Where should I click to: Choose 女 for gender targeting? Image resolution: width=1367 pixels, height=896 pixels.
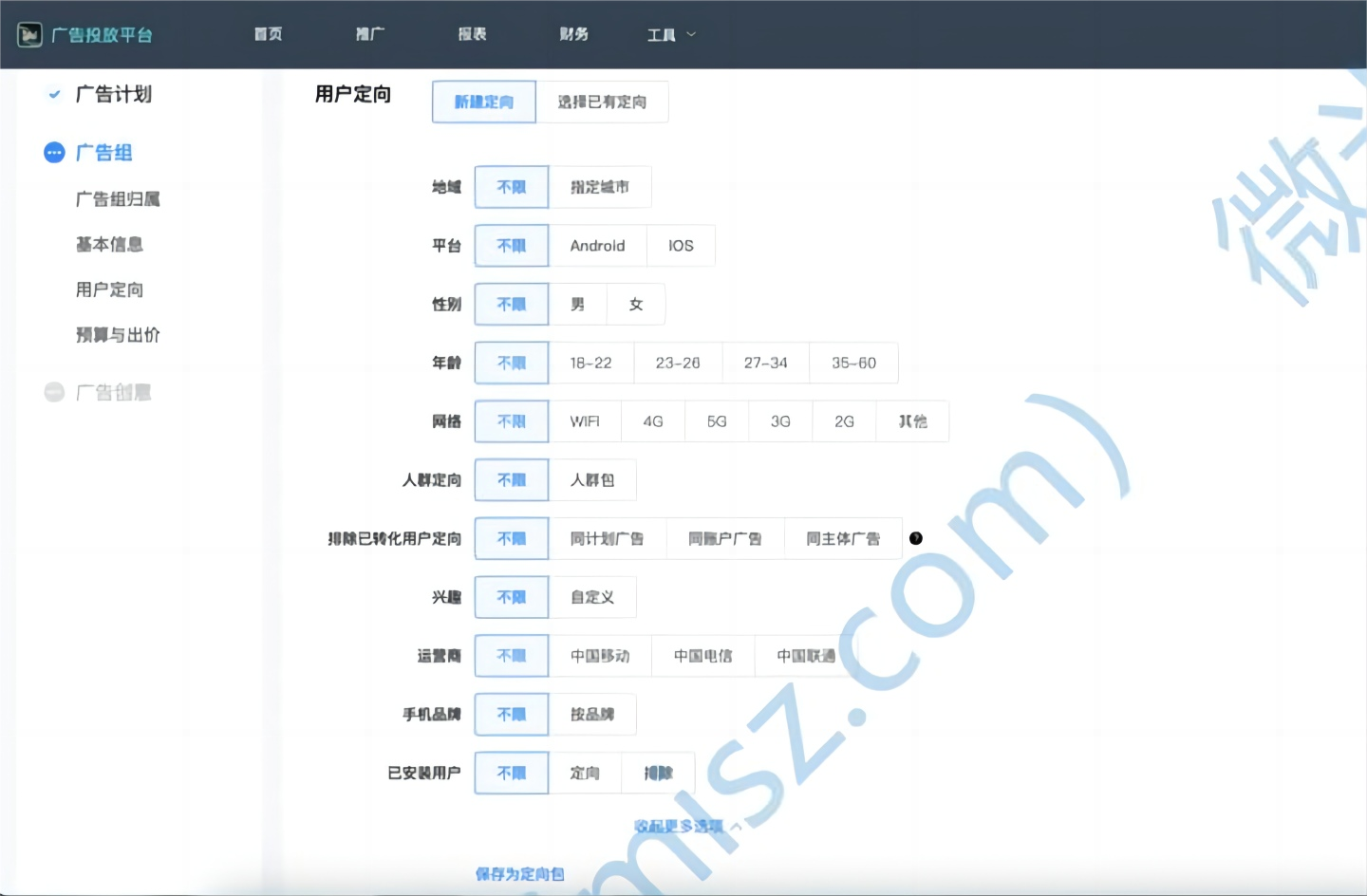(636, 305)
